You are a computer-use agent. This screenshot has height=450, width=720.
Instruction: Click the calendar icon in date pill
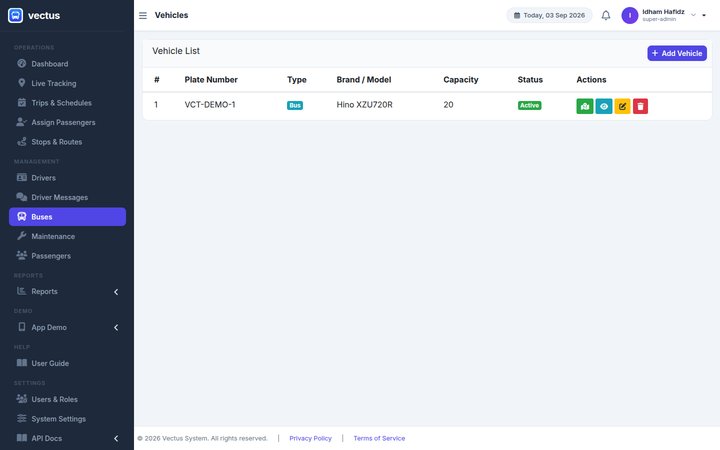pos(517,15)
